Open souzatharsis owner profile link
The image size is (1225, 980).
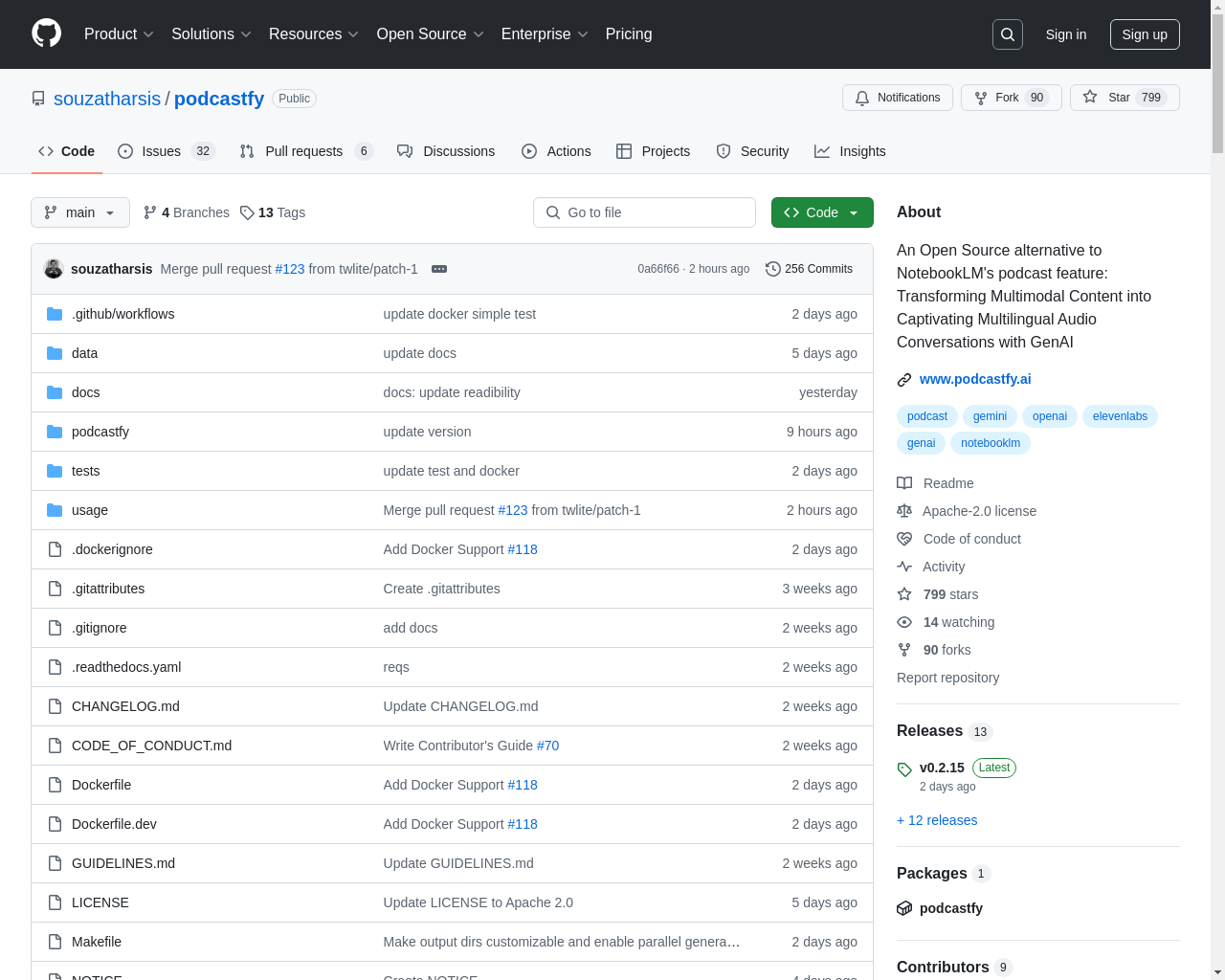[107, 99]
